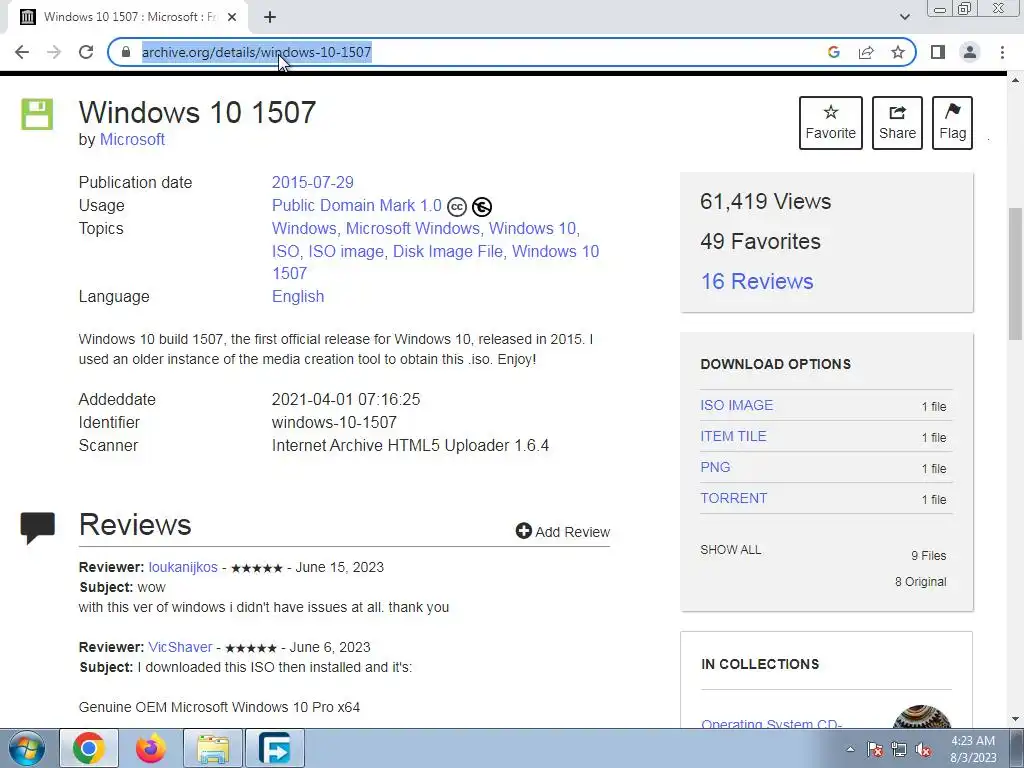Viewport: 1024px width, 768px height.
Task: Open Chrome's three-dot menu
Action: [x=1002, y=52]
